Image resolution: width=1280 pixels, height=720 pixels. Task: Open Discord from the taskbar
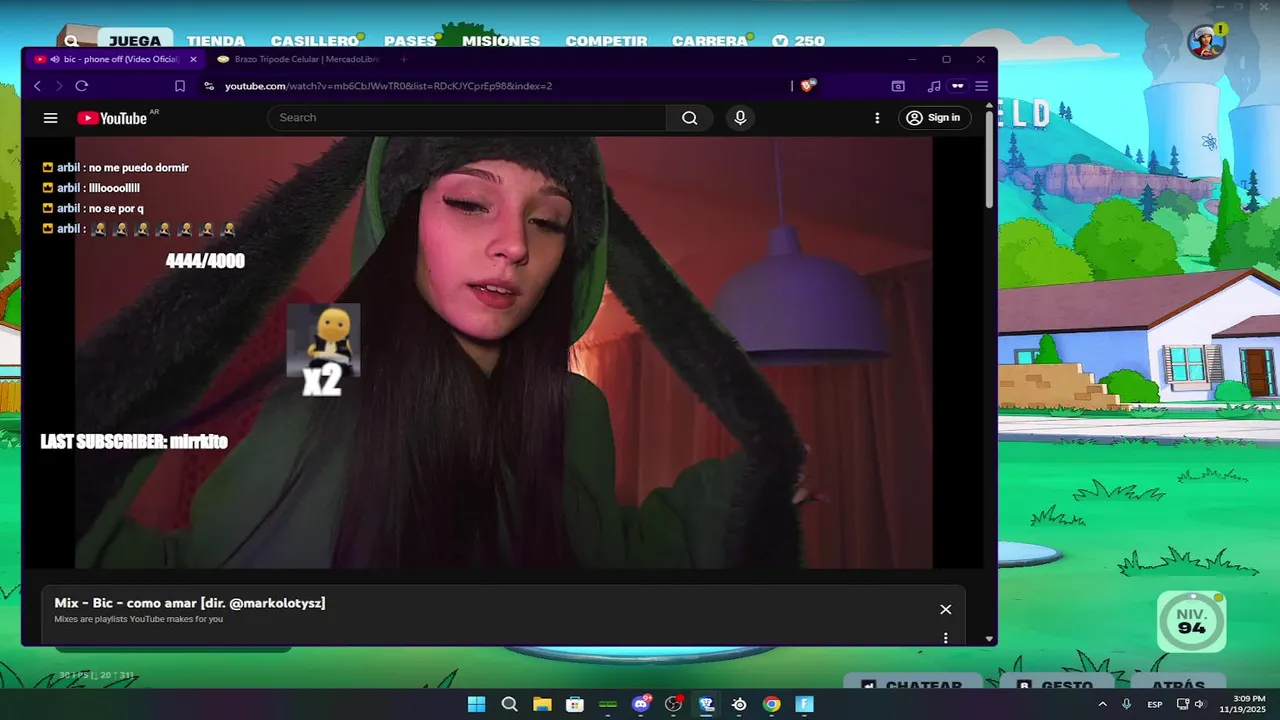point(641,704)
